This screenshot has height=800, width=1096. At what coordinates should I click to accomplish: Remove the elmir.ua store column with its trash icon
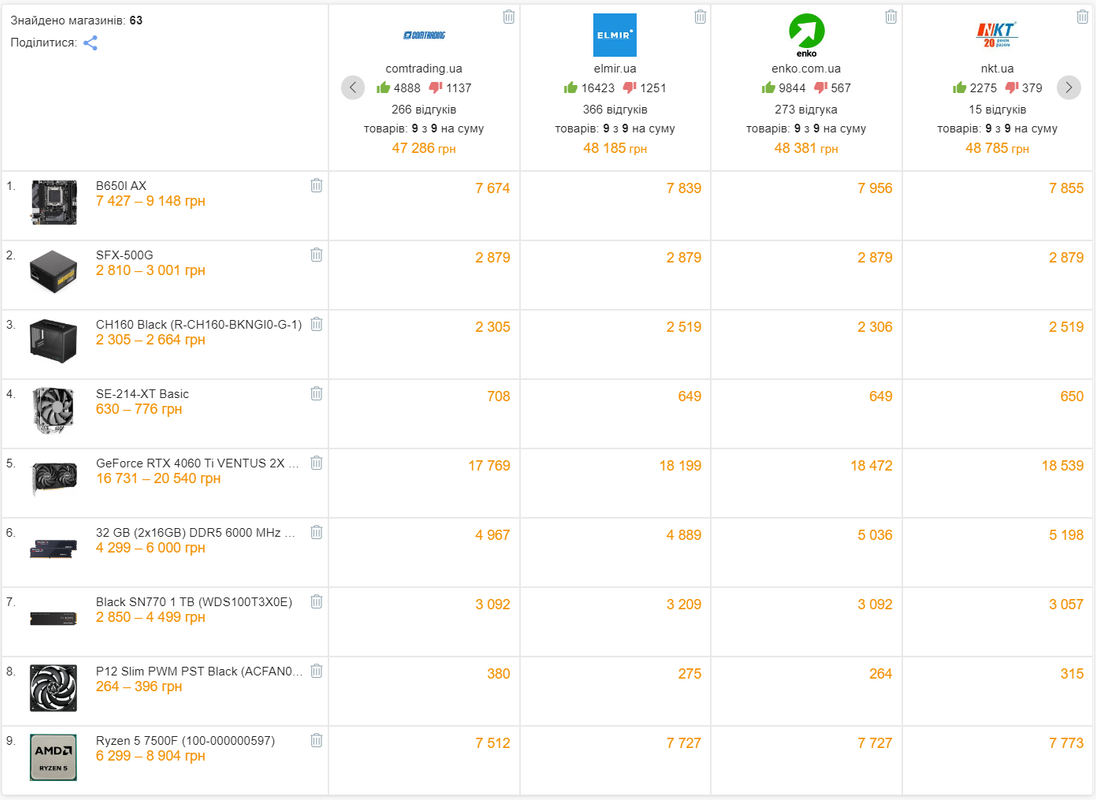click(x=700, y=17)
